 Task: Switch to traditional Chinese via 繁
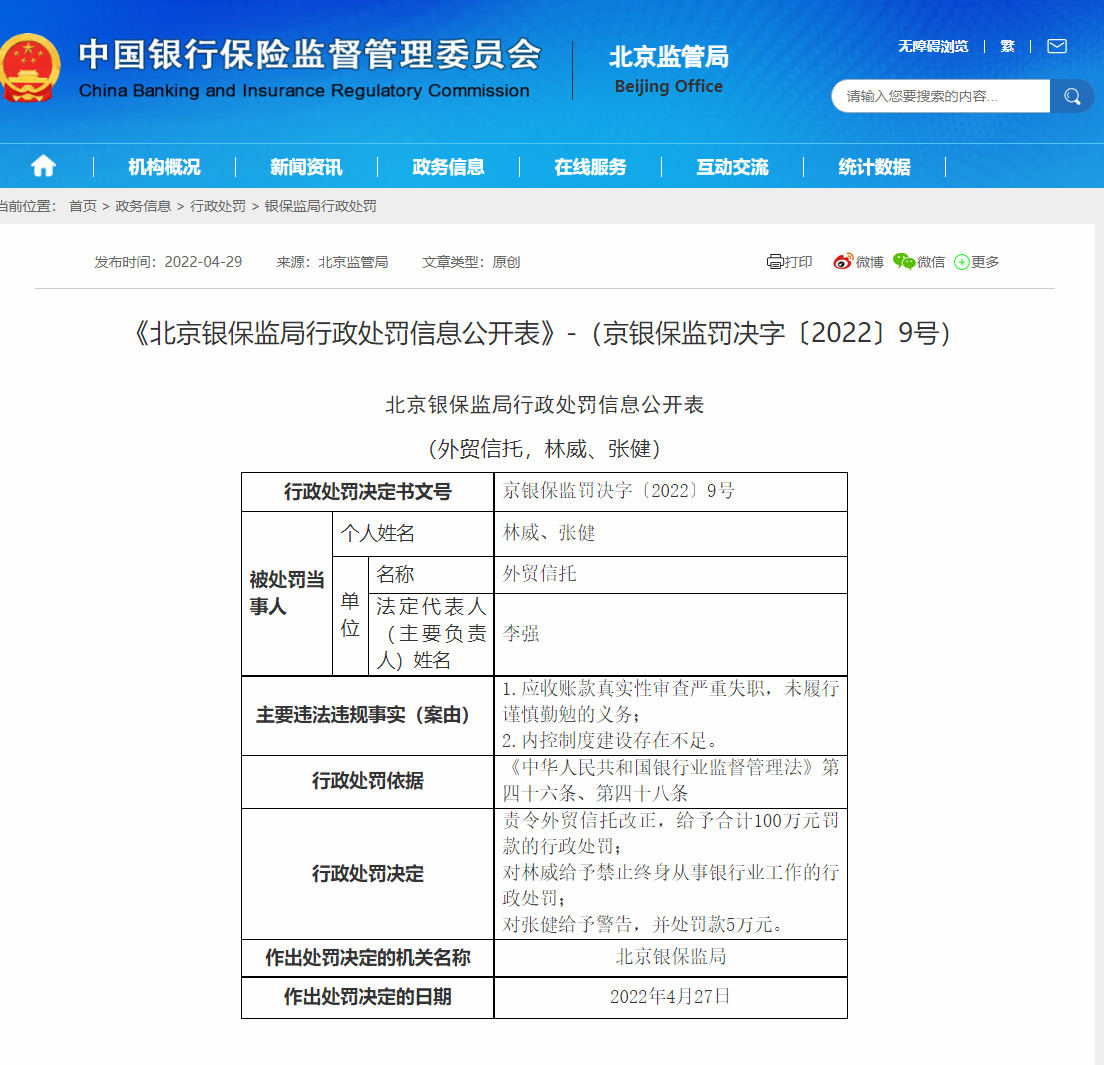(1008, 46)
